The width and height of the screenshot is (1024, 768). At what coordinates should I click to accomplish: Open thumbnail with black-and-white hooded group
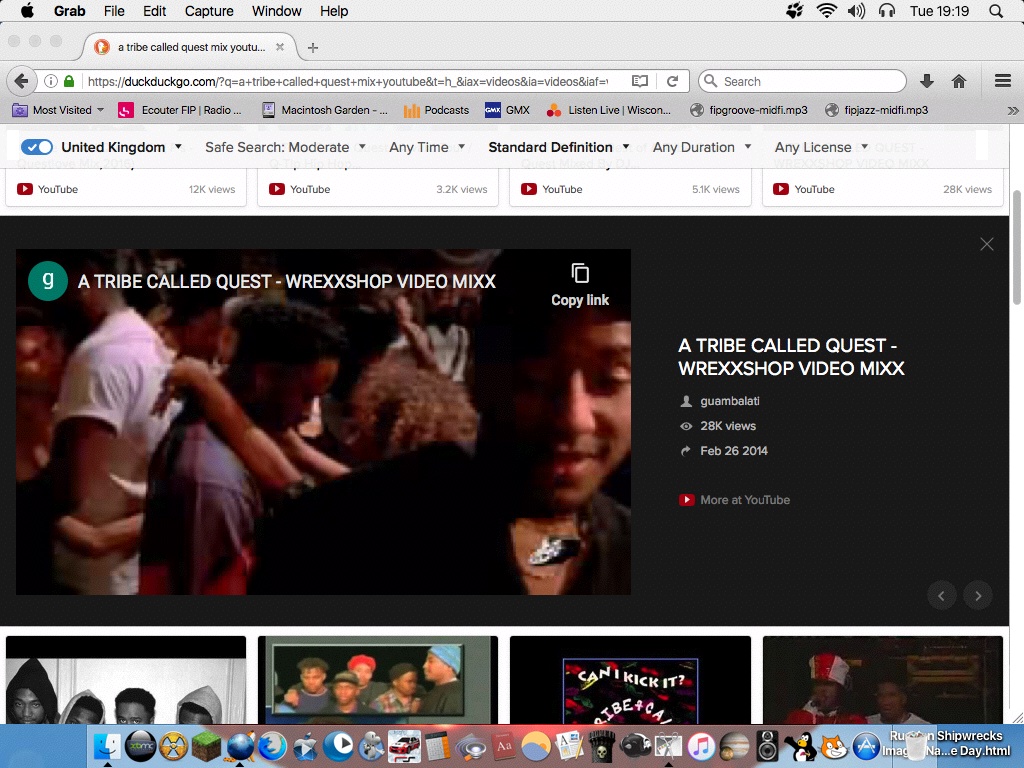pyautogui.click(x=126, y=680)
